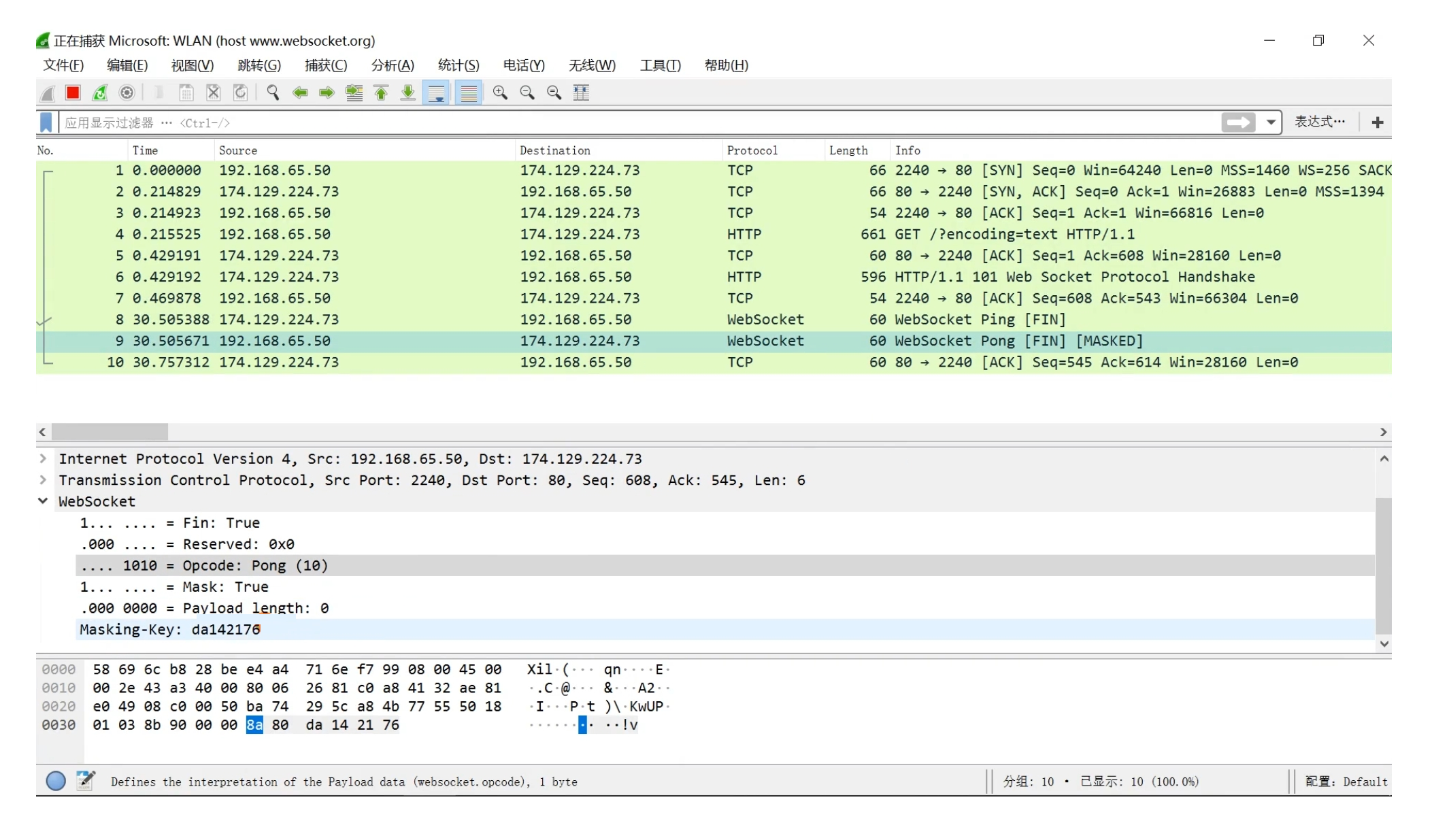Collapse the WebSocket protocol tree
The width and height of the screenshot is (1432, 840).
43,501
